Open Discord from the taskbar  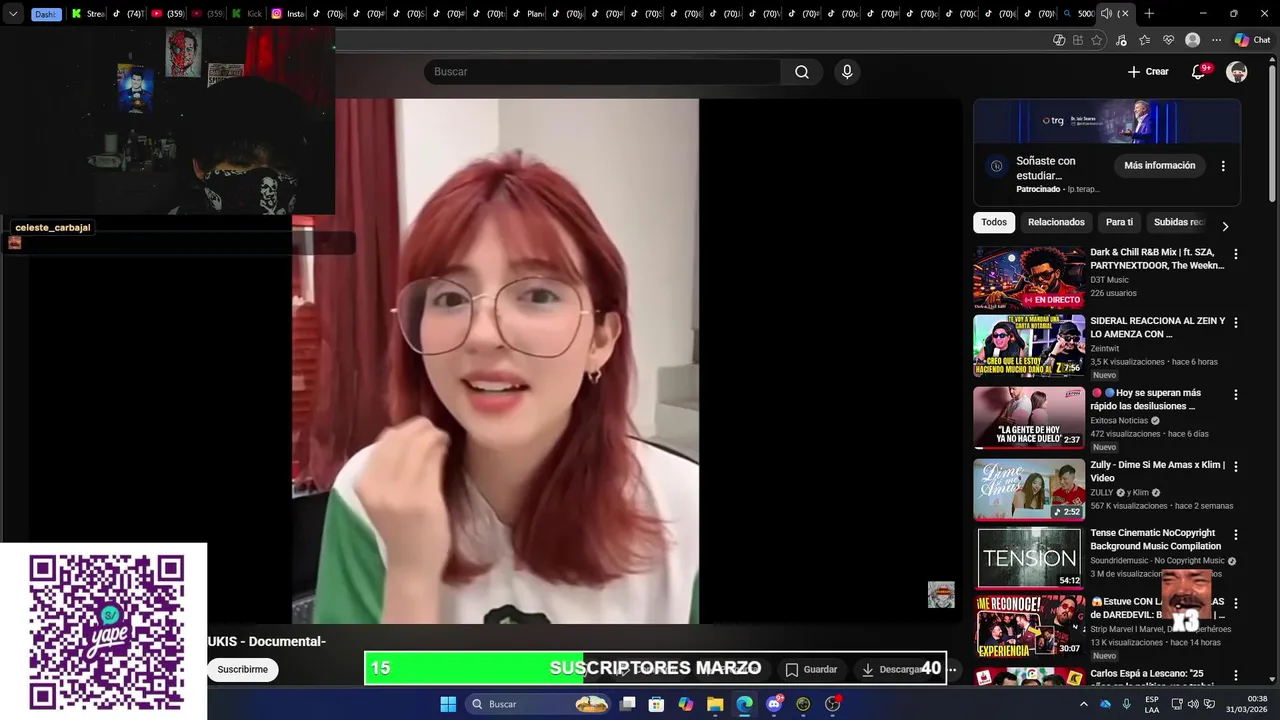coord(774,704)
